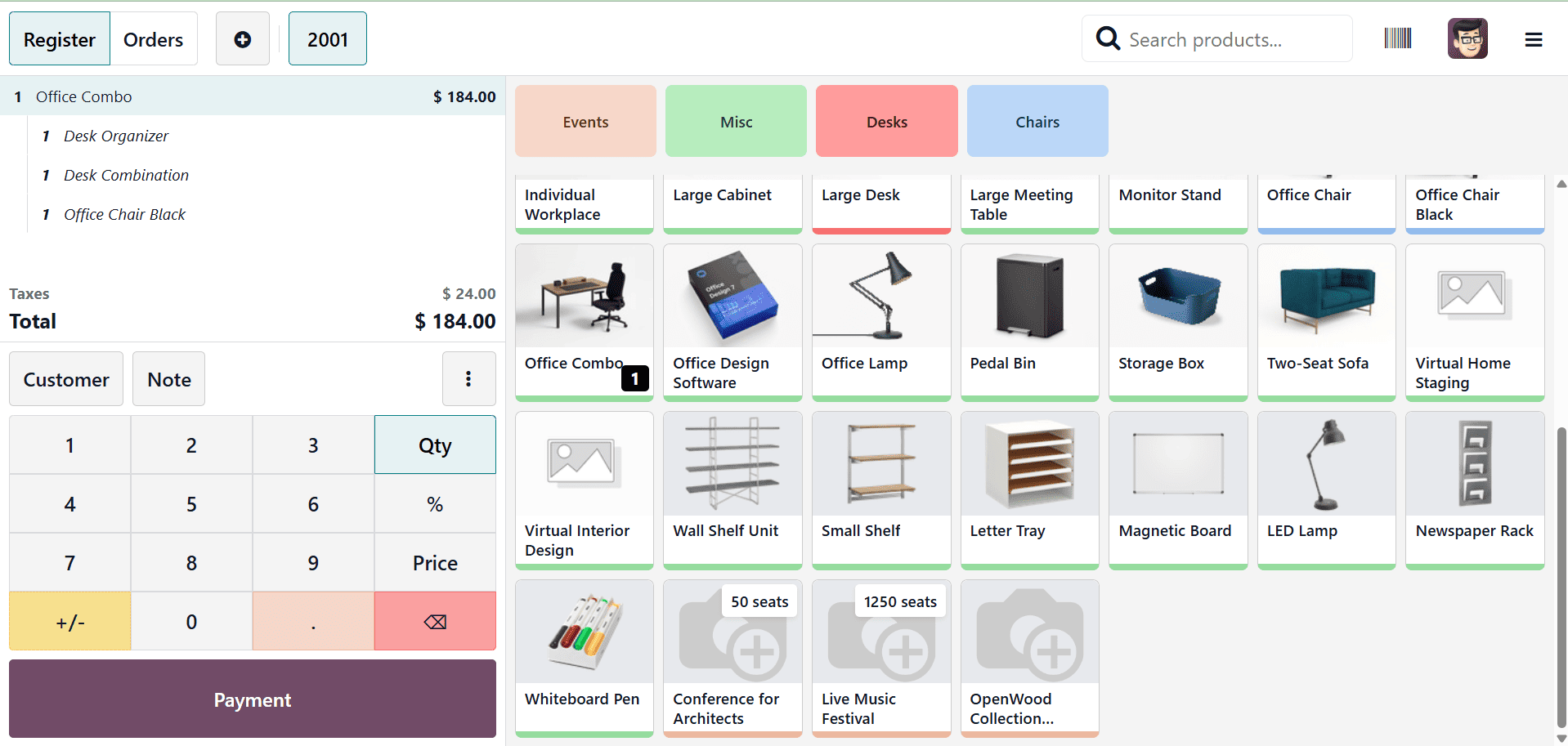
Task: Click the product list scrollbar
Action: pos(1561,577)
